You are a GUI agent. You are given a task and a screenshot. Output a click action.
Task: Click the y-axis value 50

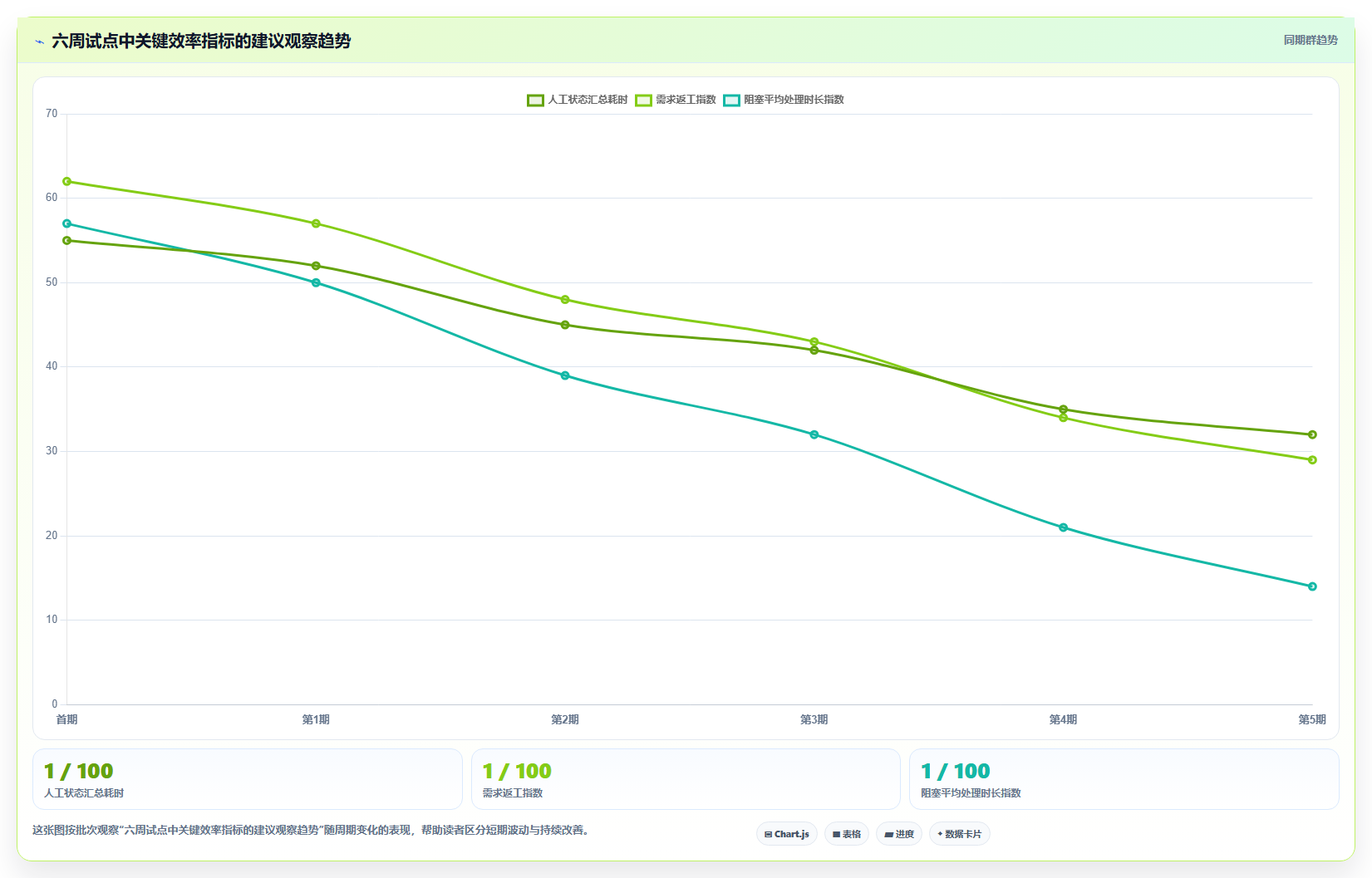52,282
